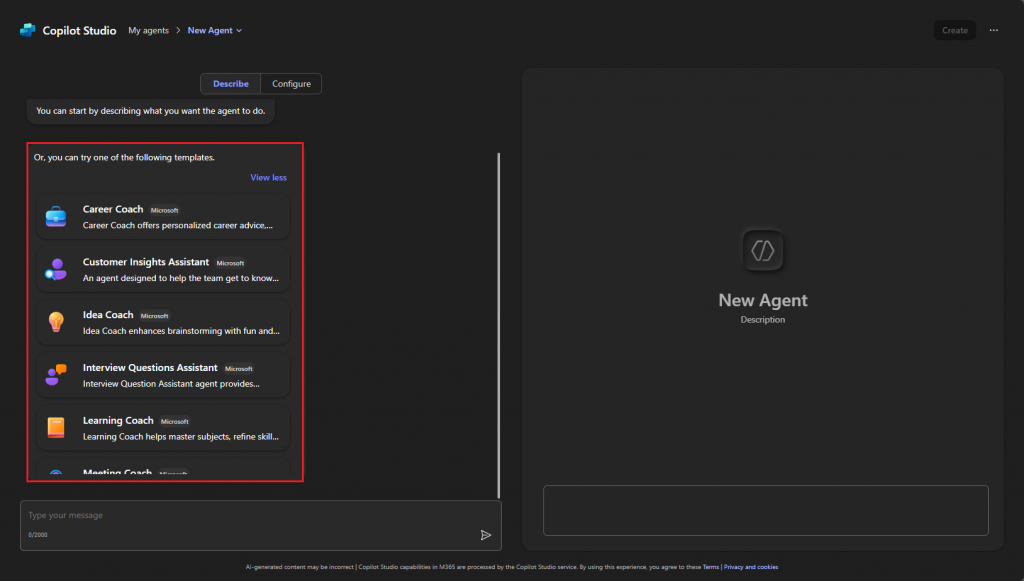The height and width of the screenshot is (581, 1024).
Task: Expand the New Agent breadcrumb dropdown
Action: pyautogui.click(x=215, y=31)
